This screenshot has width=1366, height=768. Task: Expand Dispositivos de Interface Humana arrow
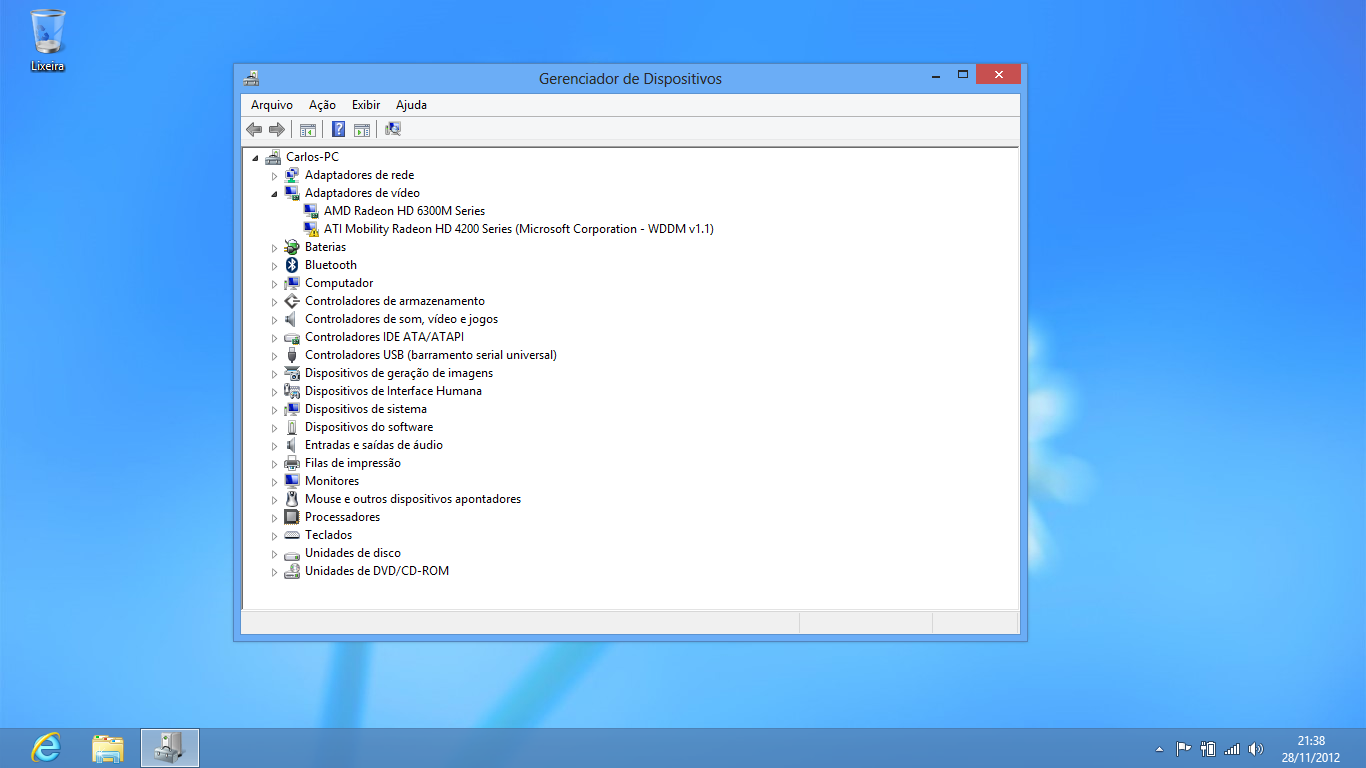[x=274, y=392]
